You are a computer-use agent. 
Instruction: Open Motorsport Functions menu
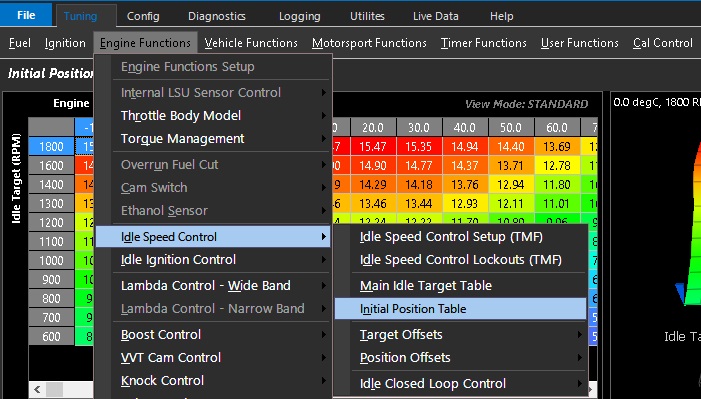369,43
